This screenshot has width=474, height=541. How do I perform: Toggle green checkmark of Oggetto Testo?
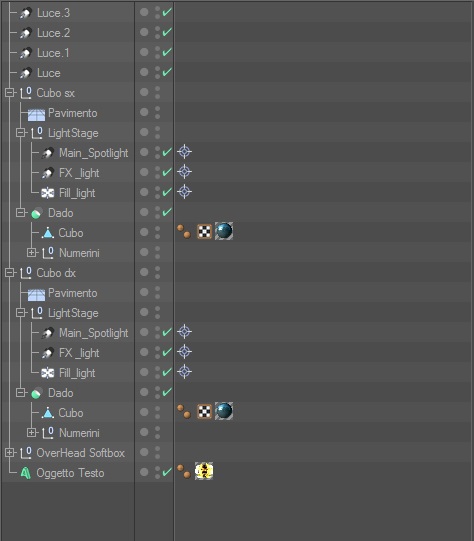[x=167, y=472]
